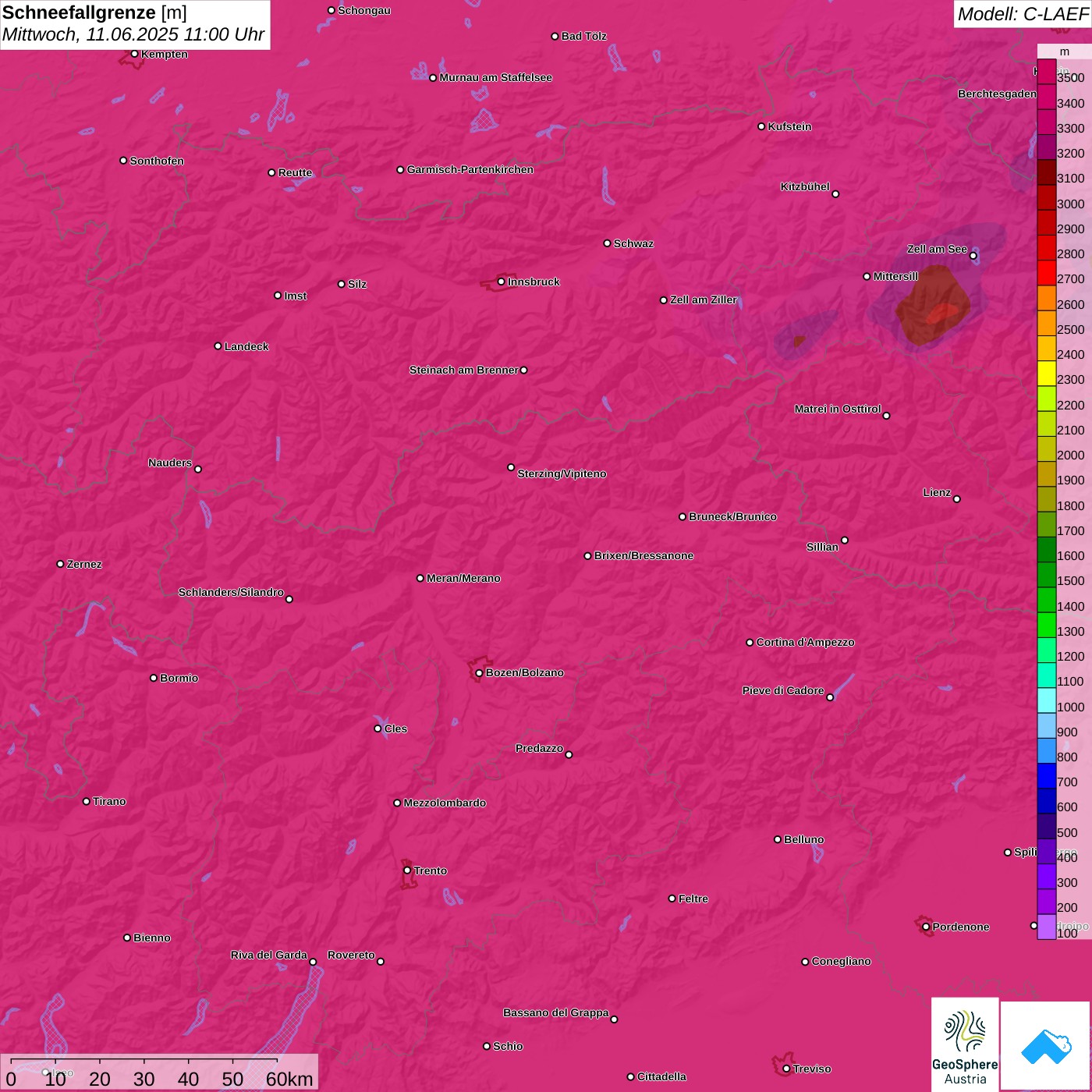Click the blue mountain-and-cloud logo
This screenshot has width=1092, height=1092.
(1046, 1046)
